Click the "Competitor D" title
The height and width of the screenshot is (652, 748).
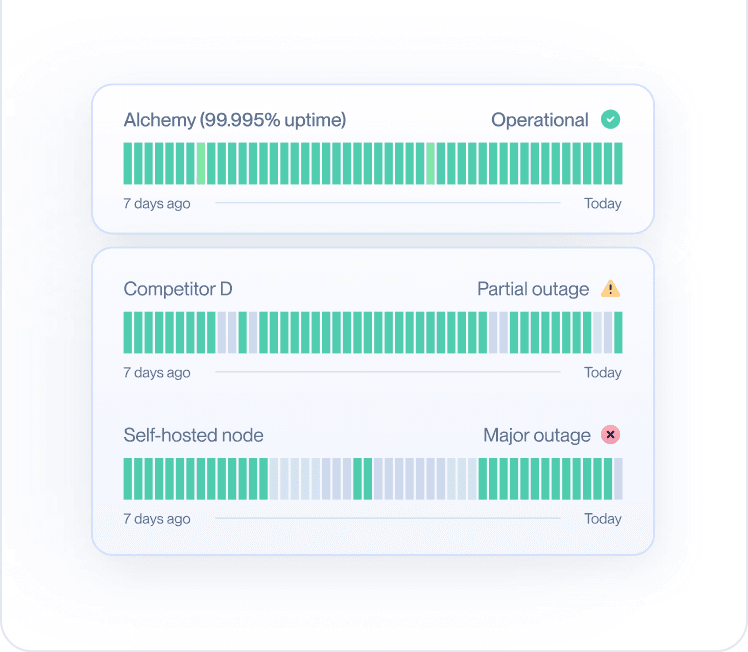click(x=178, y=289)
